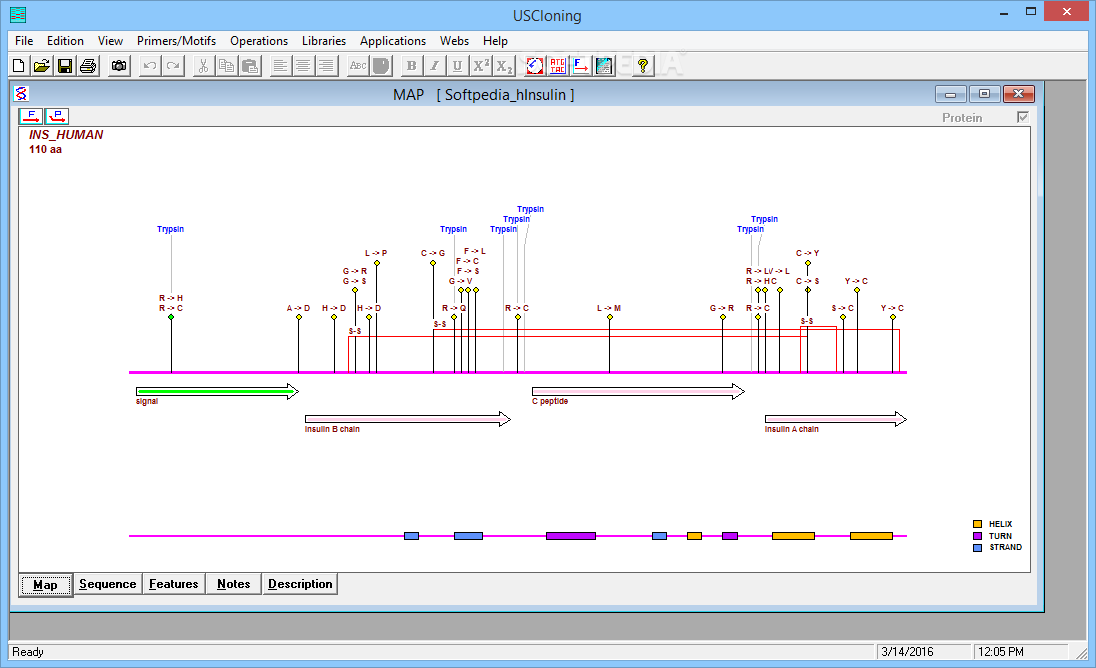Align text left
Viewport: 1096px width, 668px height.
point(280,66)
